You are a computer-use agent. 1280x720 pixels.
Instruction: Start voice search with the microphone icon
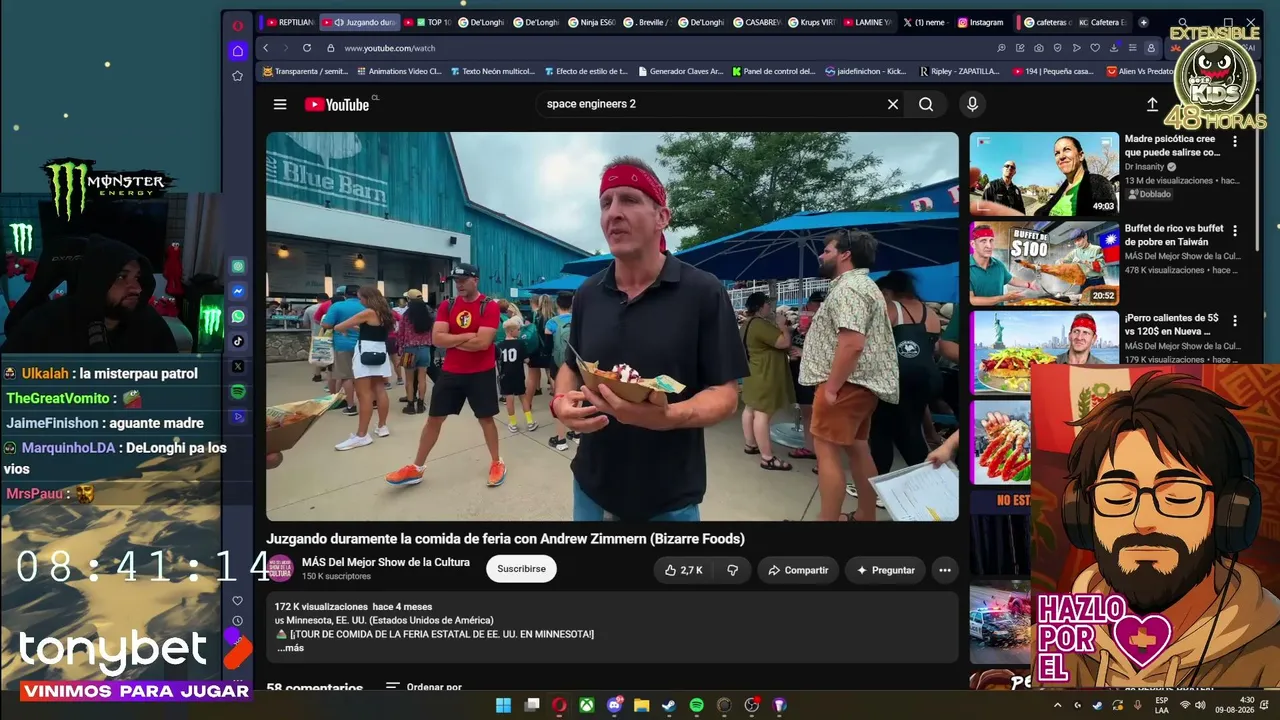[x=972, y=104]
